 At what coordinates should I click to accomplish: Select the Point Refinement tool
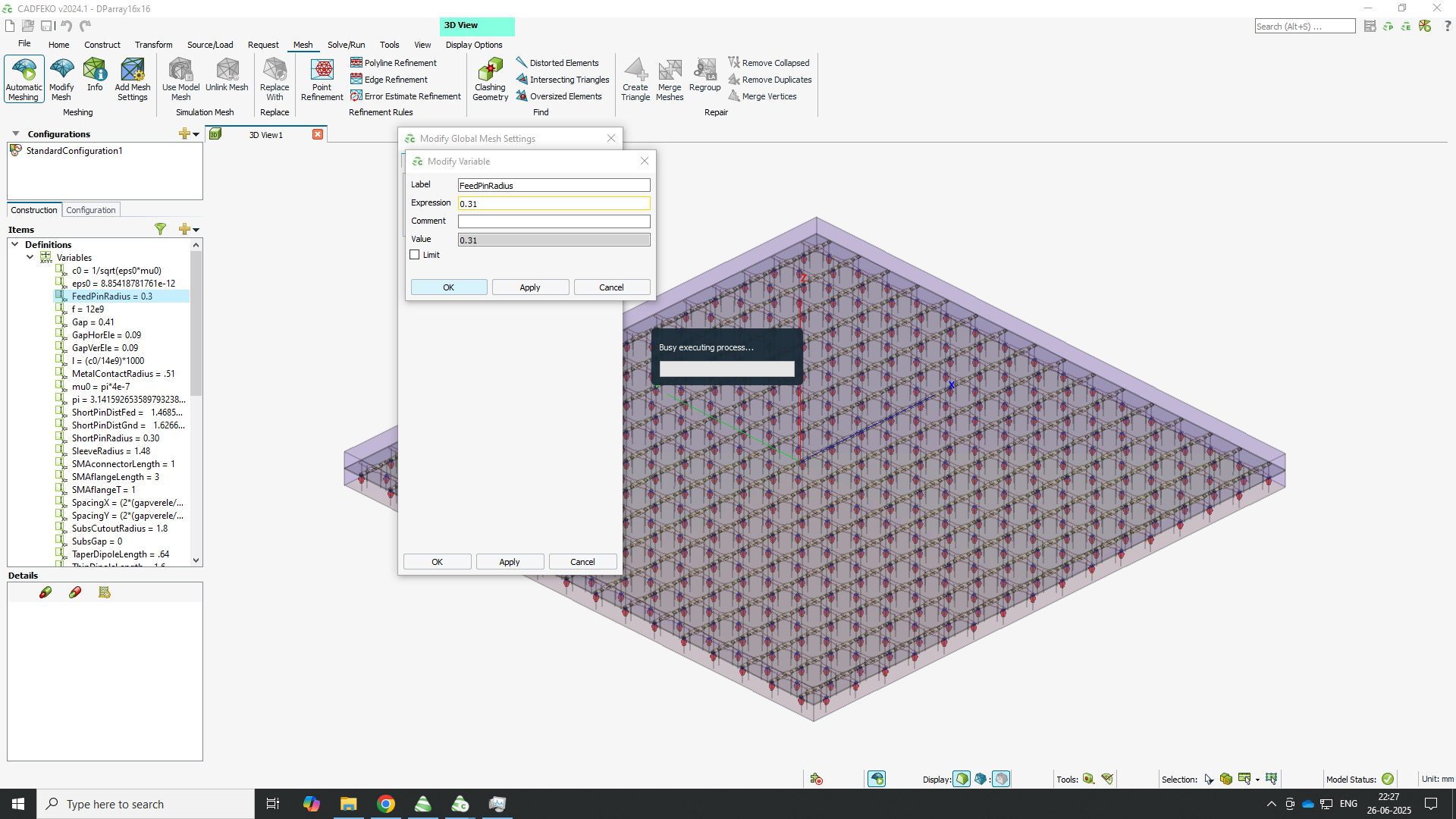322,79
